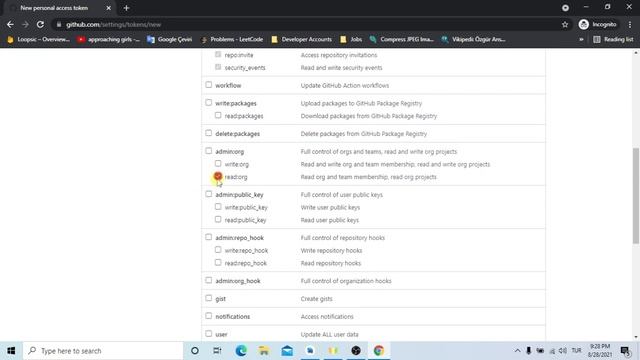Go back using browser back arrow

click(x=10, y=24)
